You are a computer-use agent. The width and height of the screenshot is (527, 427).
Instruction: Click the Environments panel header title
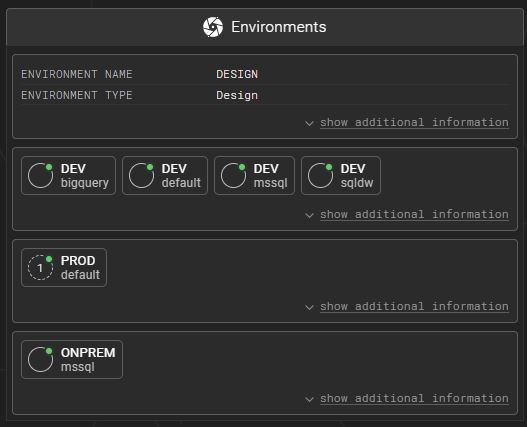(279, 27)
